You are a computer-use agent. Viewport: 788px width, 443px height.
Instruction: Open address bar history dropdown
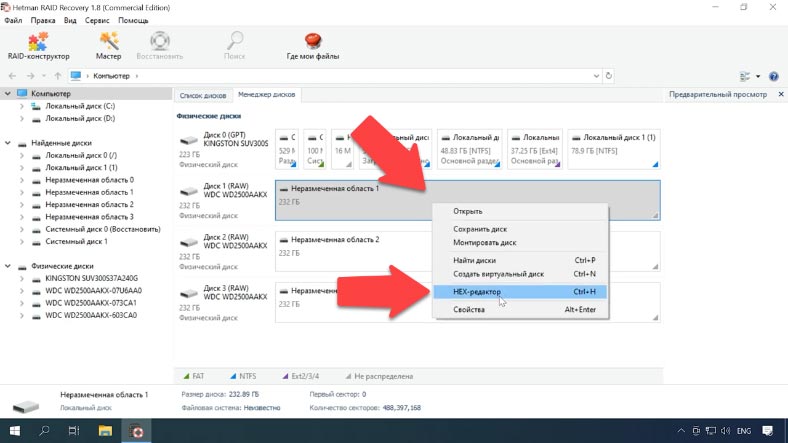(x=596, y=76)
